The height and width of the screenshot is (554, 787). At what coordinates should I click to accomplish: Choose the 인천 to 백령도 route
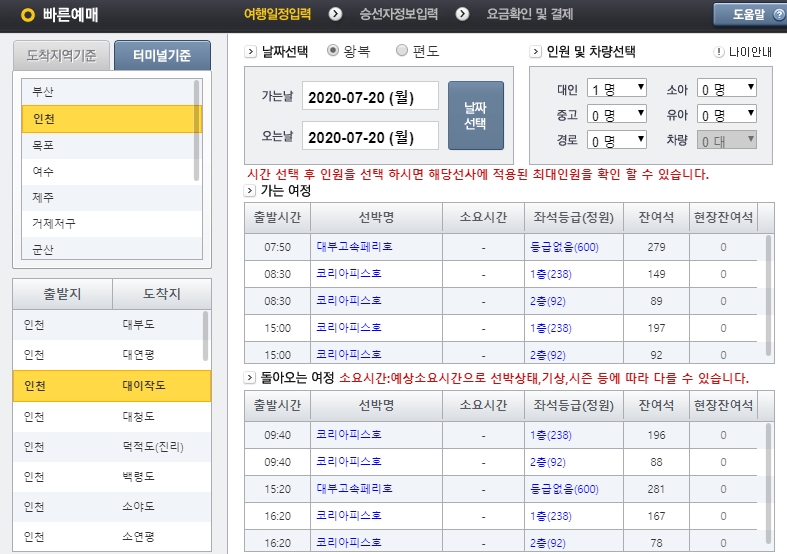pyautogui.click(x=112, y=477)
